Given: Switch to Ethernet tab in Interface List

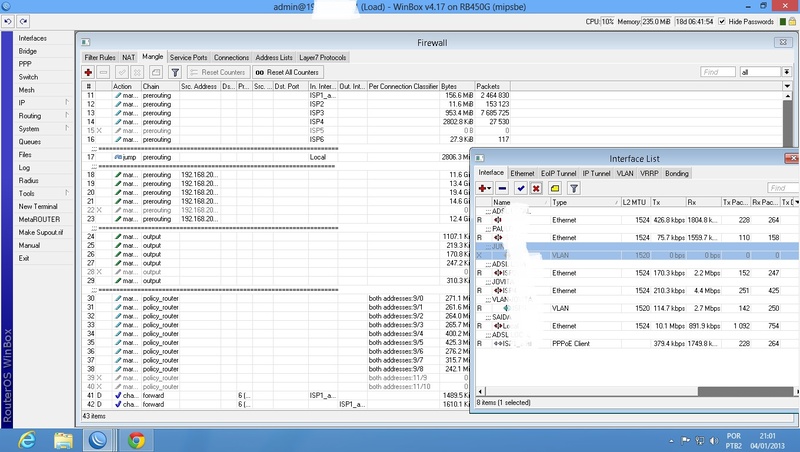Looking at the screenshot, I should [x=522, y=173].
